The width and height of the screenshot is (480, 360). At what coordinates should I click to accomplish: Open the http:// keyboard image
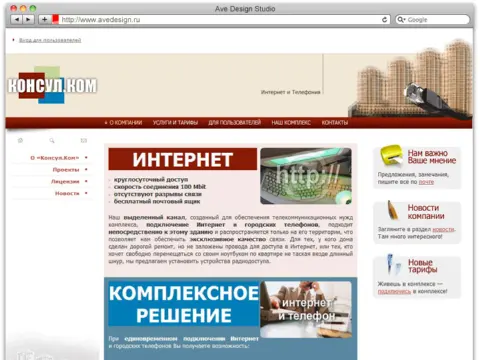point(306,176)
